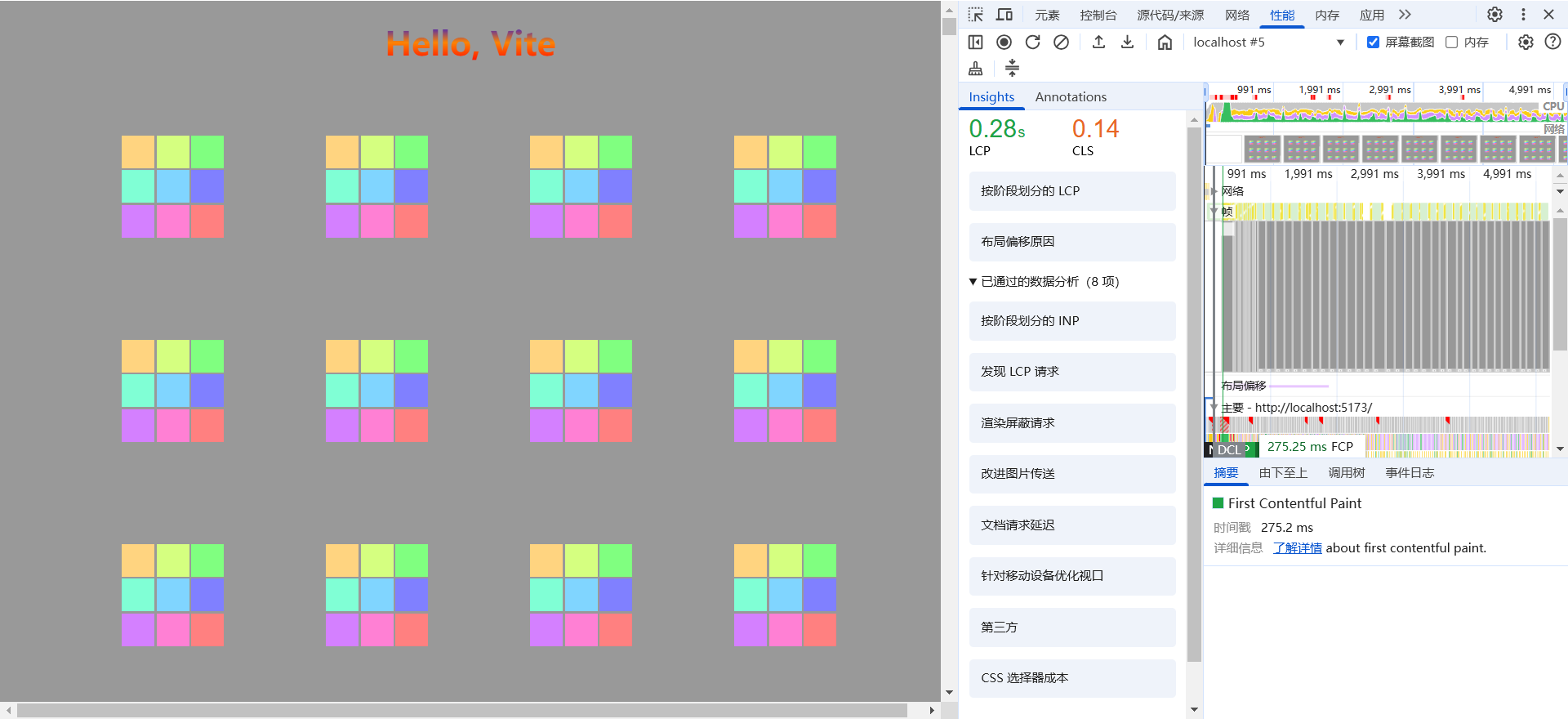Click the collect garbage broom icon
1568x719 pixels.
click(x=975, y=68)
